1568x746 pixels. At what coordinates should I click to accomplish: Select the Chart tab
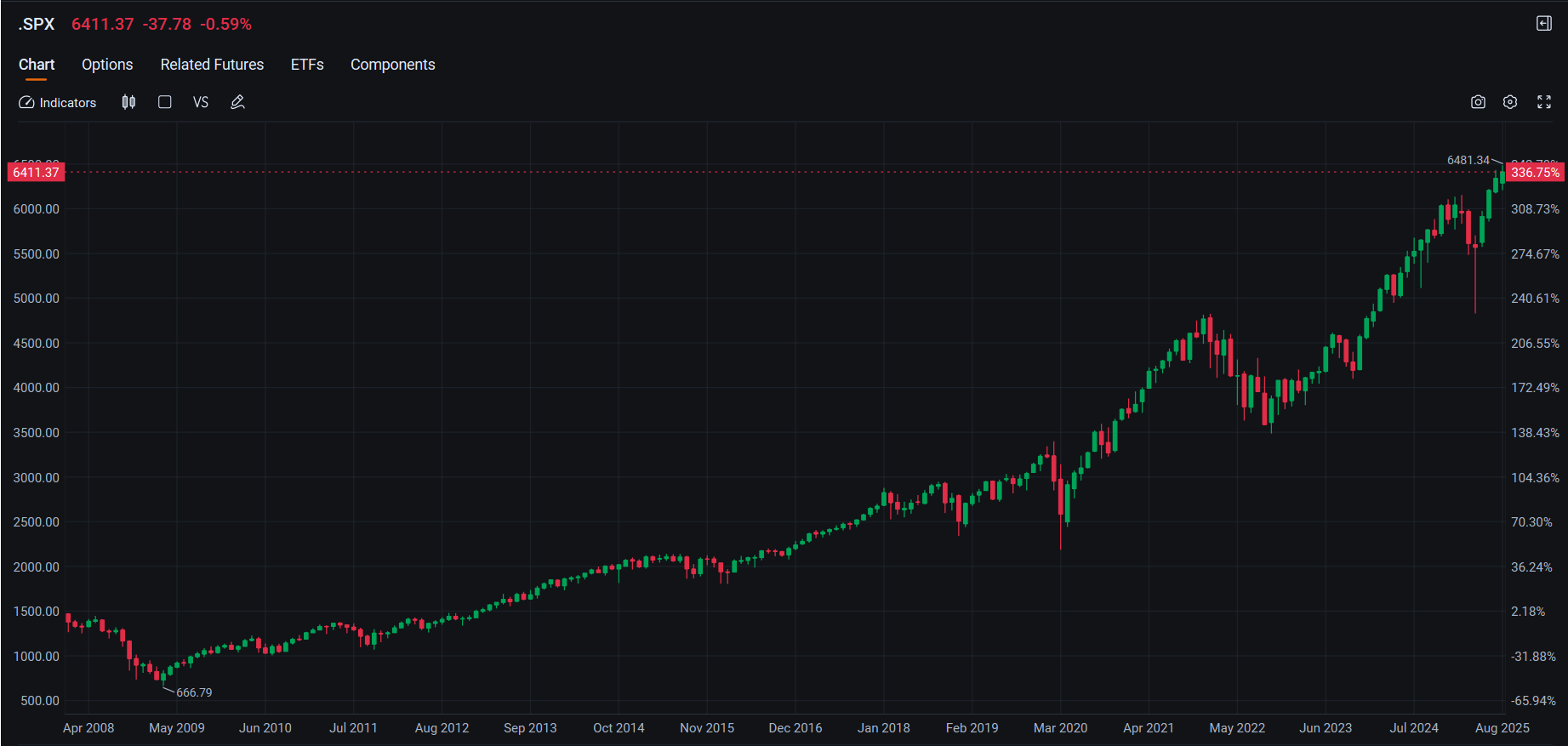pos(37,65)
